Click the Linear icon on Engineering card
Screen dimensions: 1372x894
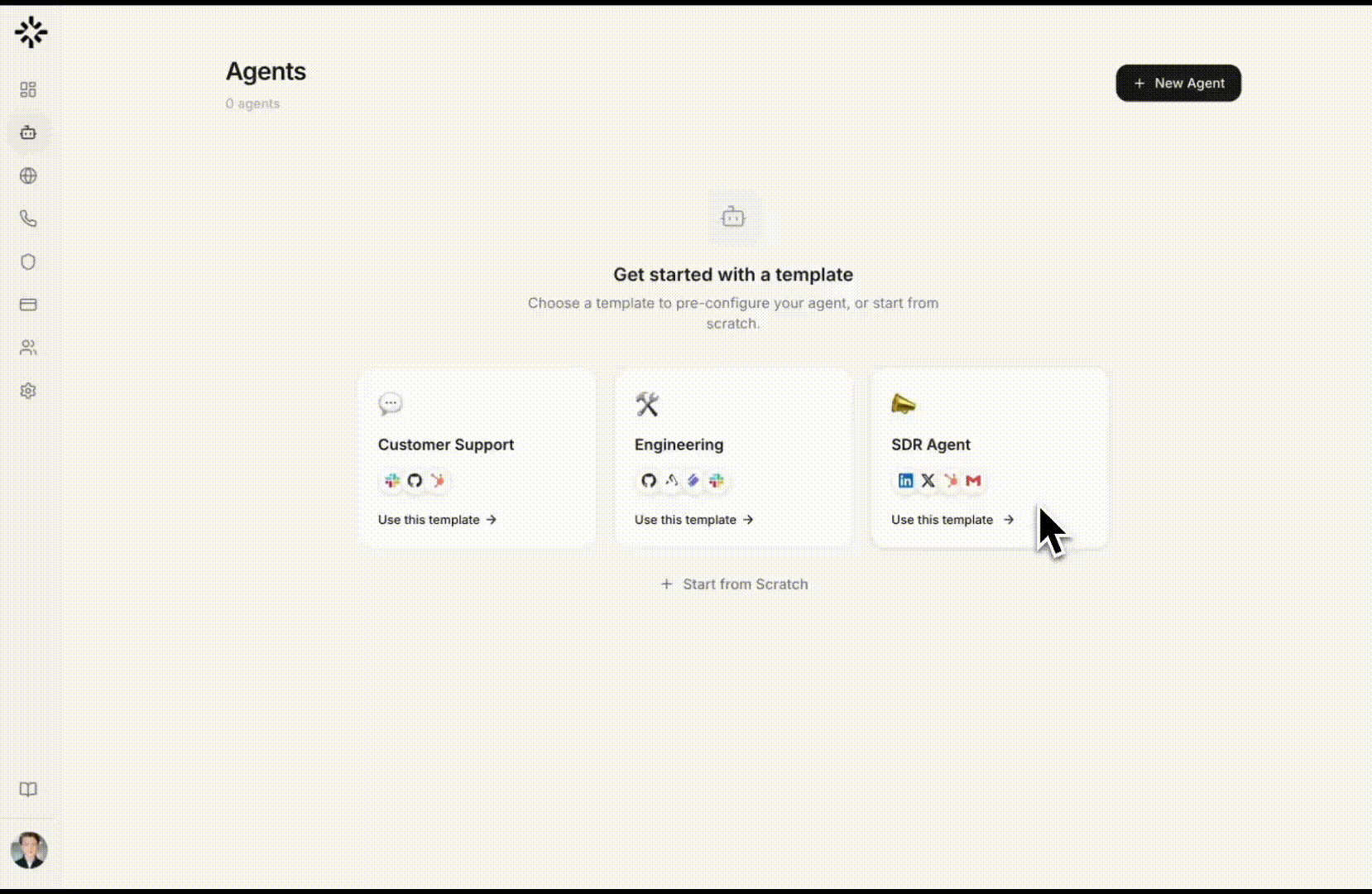point(693,481)
